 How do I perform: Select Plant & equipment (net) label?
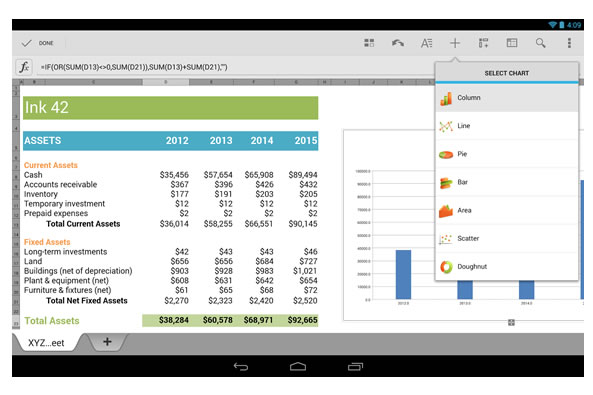click(66, 281)
